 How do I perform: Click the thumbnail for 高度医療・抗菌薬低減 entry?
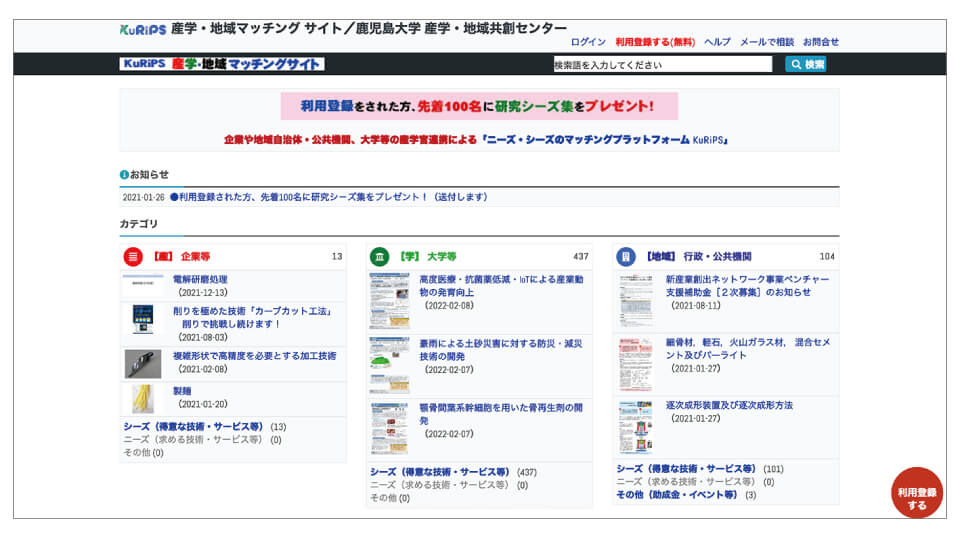[x=389, y=301]
